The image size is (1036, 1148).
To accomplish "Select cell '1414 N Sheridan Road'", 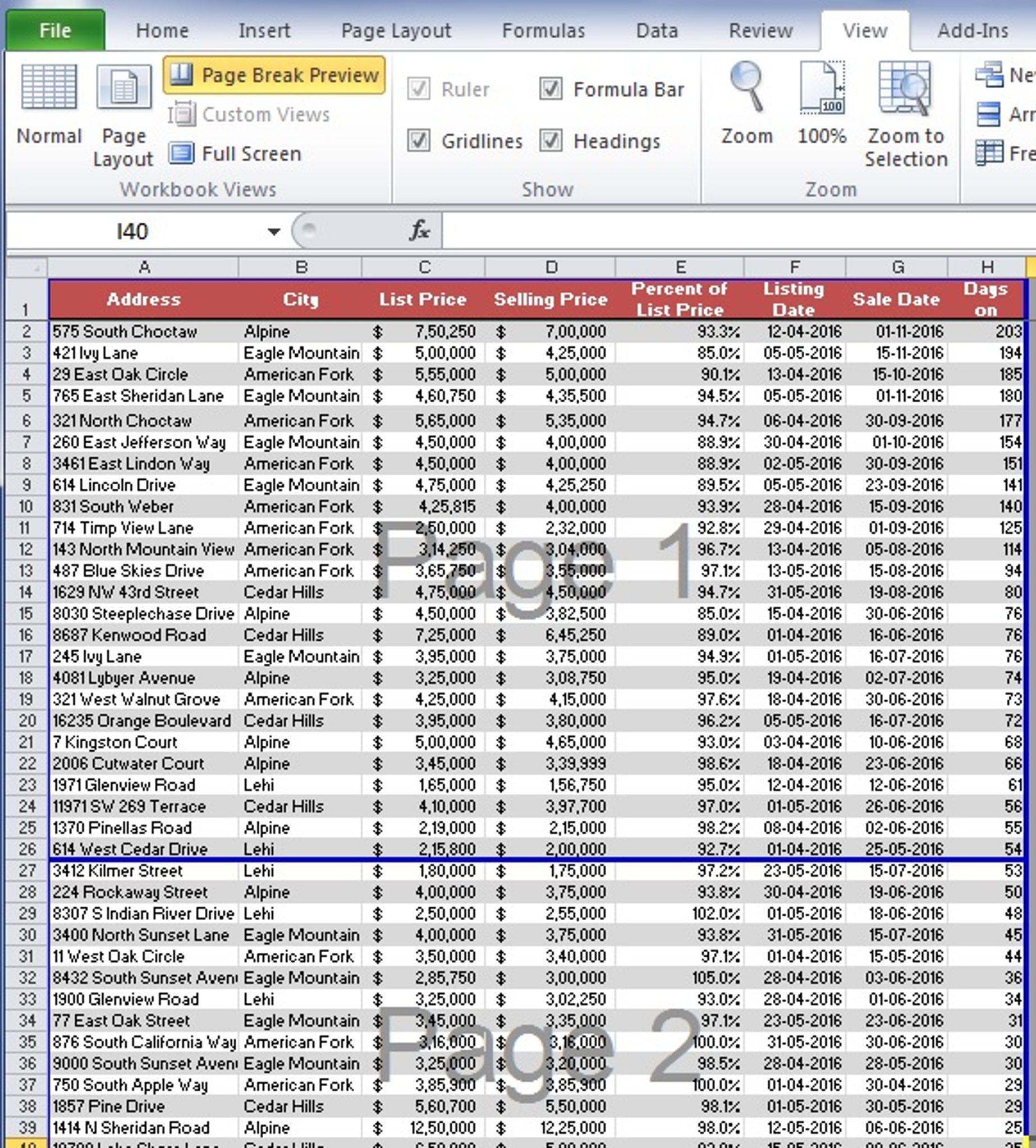I will click(x=144, y=1127).
